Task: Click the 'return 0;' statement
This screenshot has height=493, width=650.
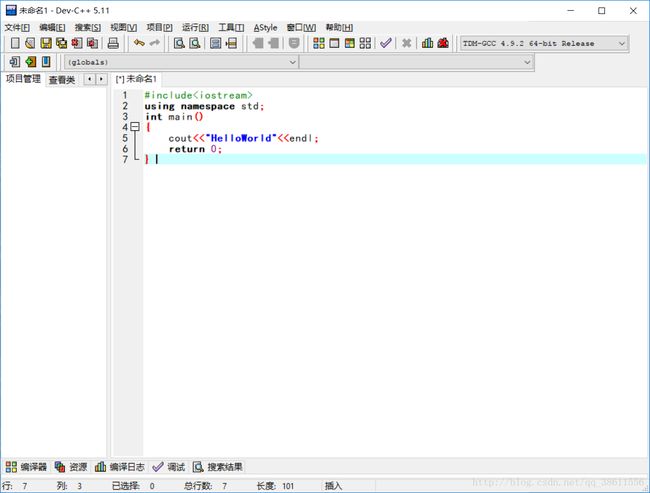Action: [x=195, y=149]
